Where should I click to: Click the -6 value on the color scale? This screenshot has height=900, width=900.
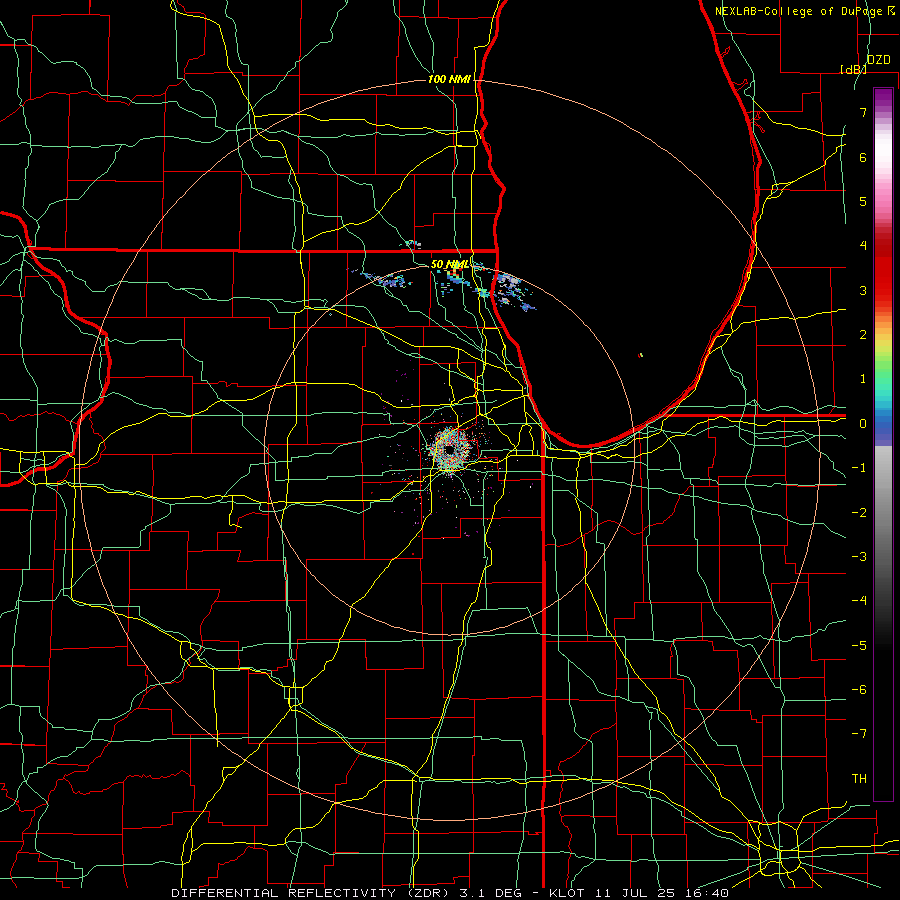pos(859,690)
